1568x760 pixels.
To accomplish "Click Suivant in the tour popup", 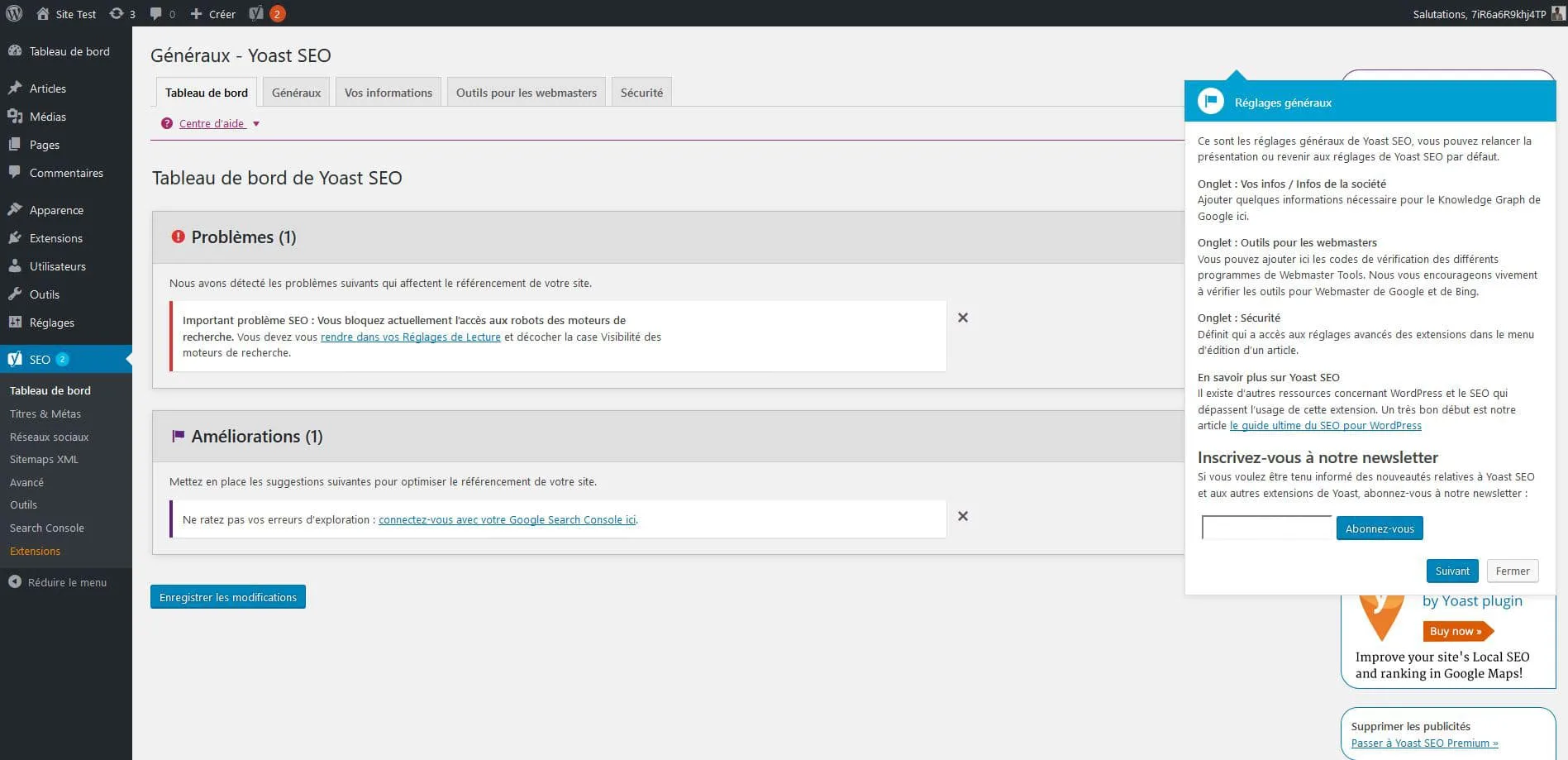I will [x=1452, y=571].
